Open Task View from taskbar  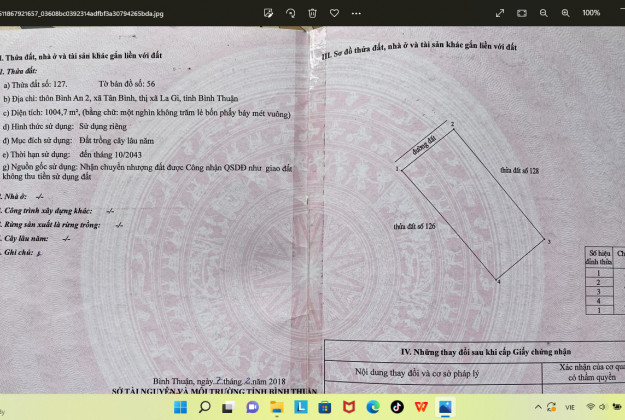point(228,407)
